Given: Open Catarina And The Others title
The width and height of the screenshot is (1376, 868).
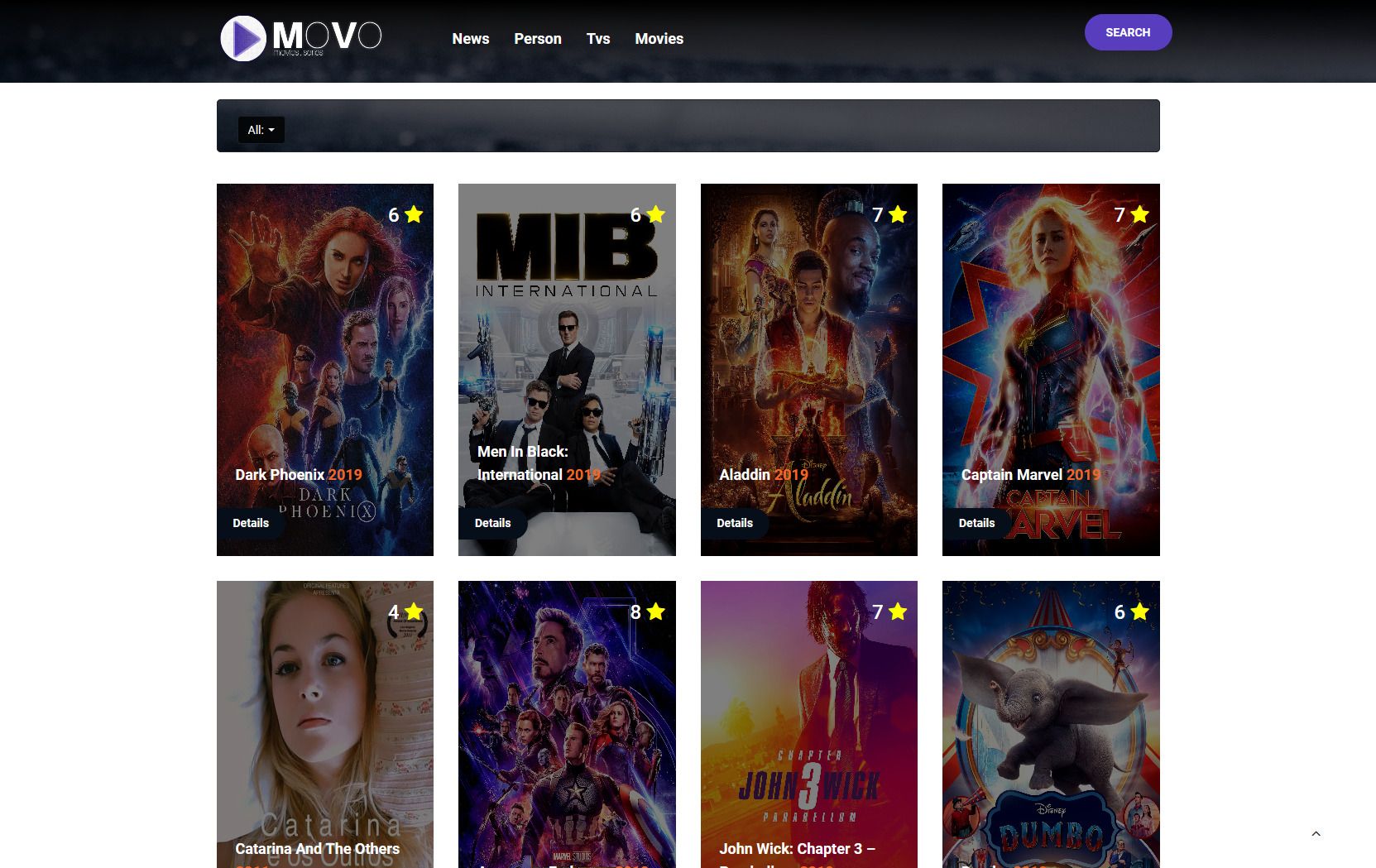Looking at the screenshot, I should click(x=317, y=849).
